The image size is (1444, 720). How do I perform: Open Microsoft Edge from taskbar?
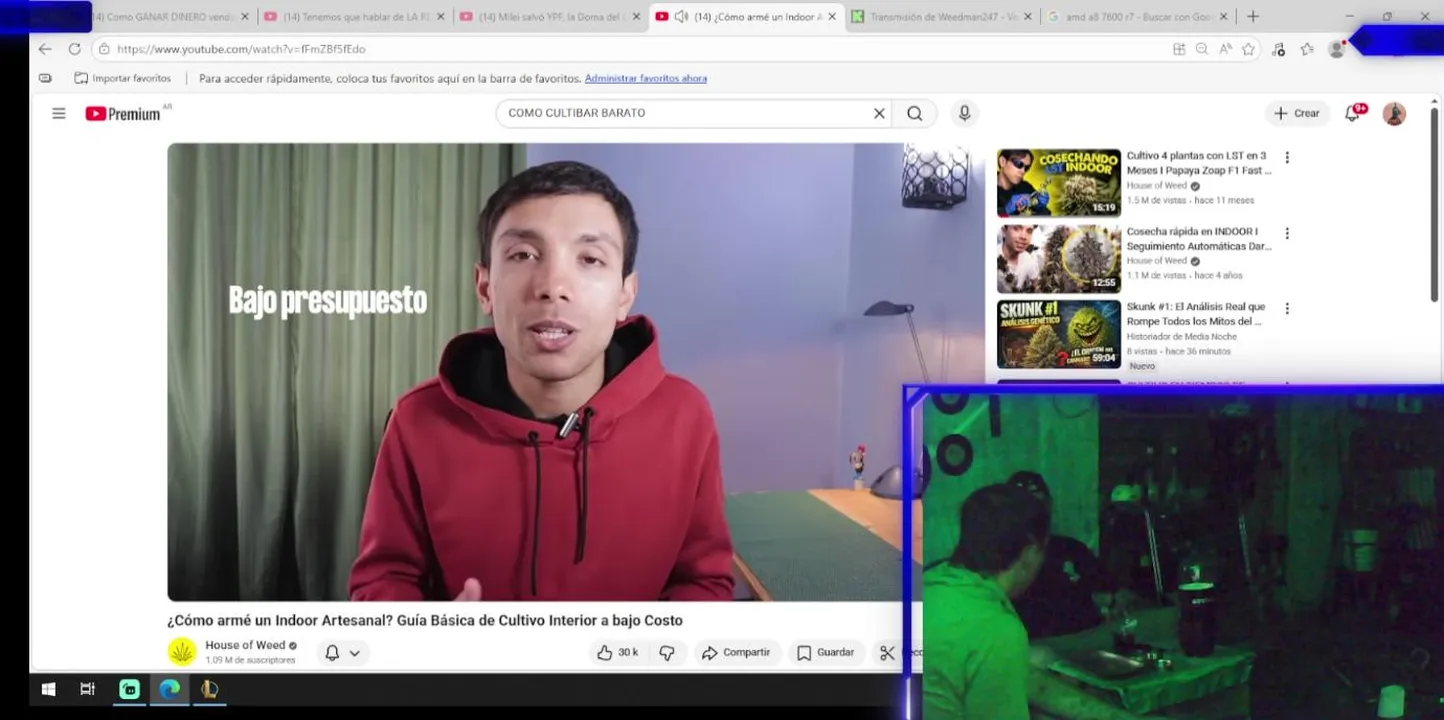point(170,689)
